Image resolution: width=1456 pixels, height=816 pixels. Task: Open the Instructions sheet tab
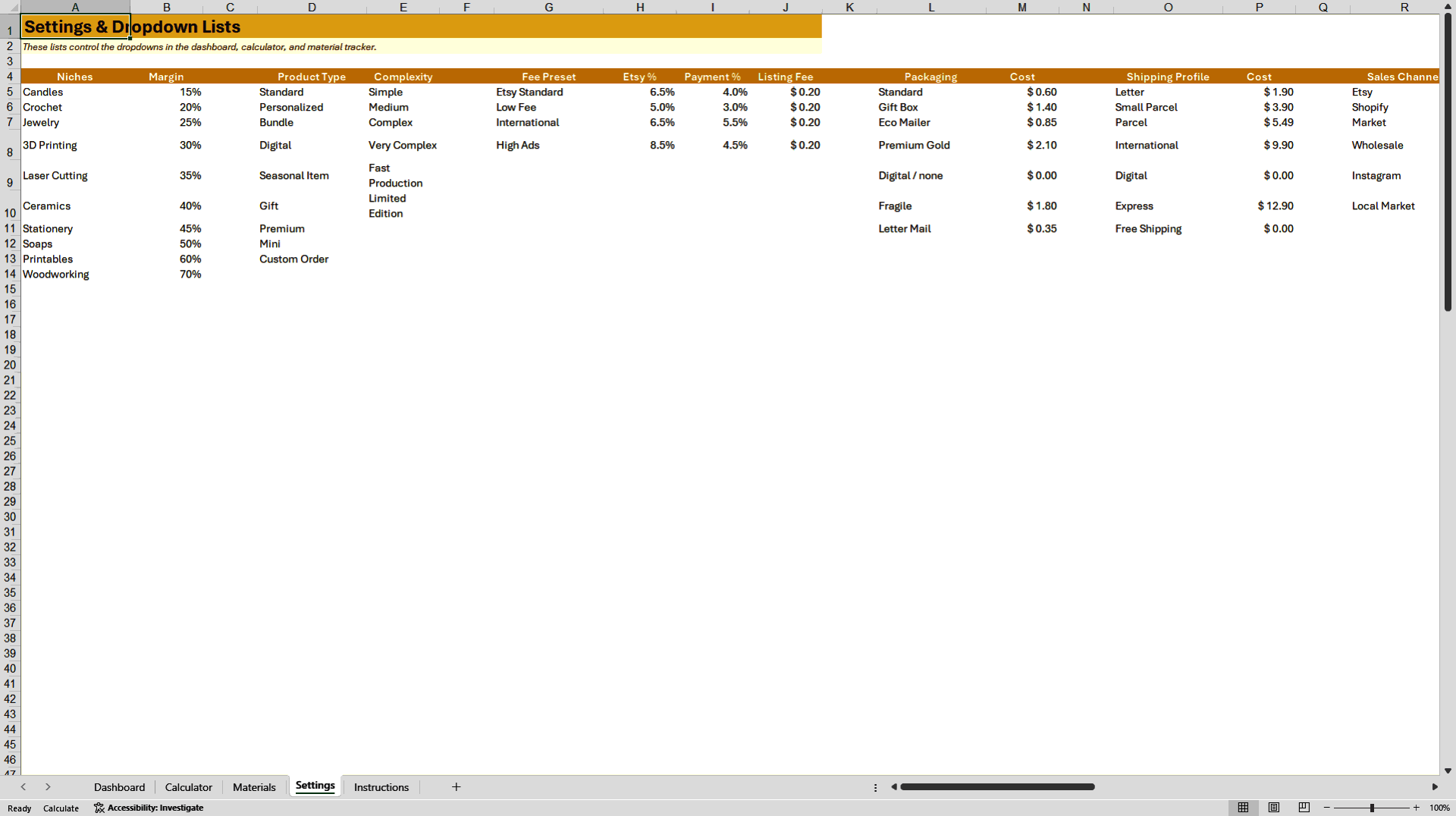(x=381, y=787)
